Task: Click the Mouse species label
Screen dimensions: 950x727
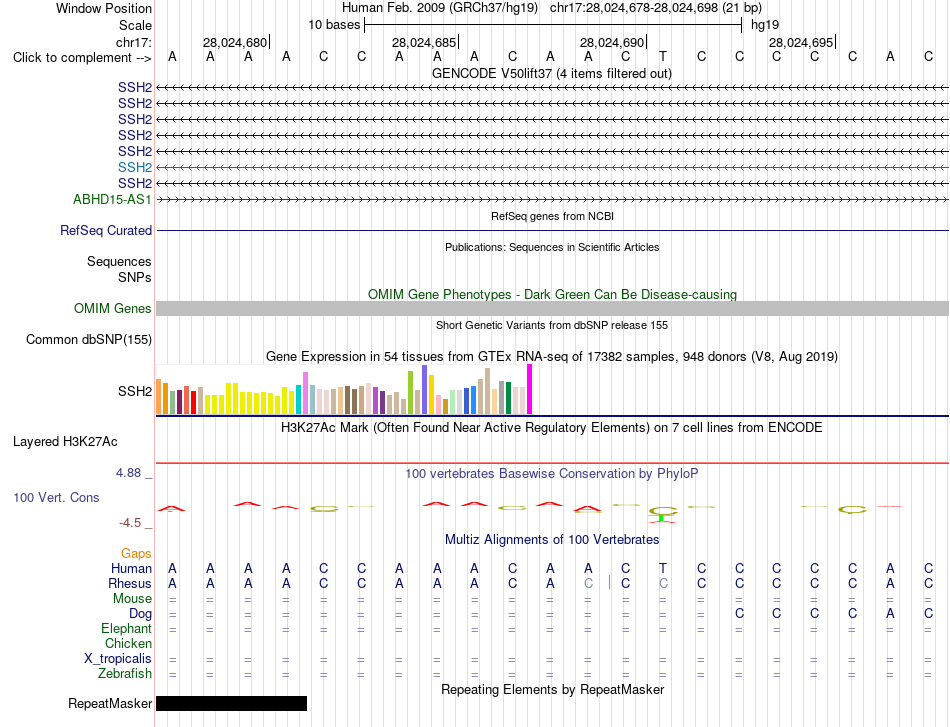Action: tap(132, 599)
